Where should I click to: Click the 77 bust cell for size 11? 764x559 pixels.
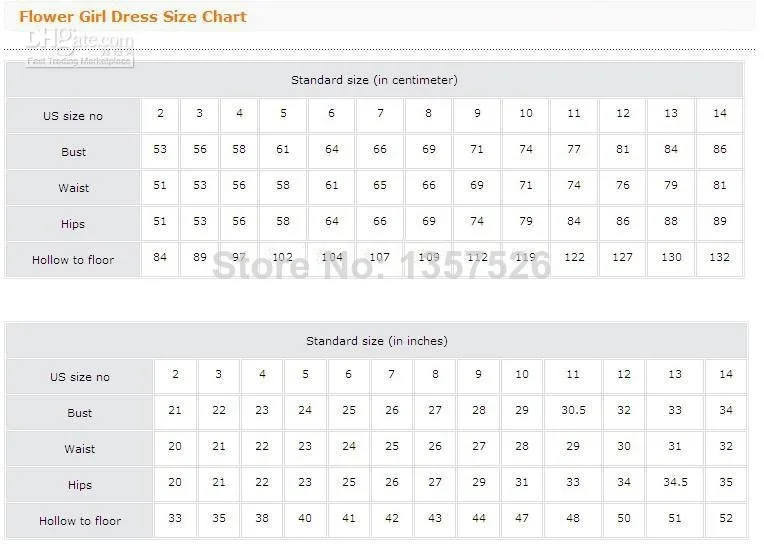[574, 149]
